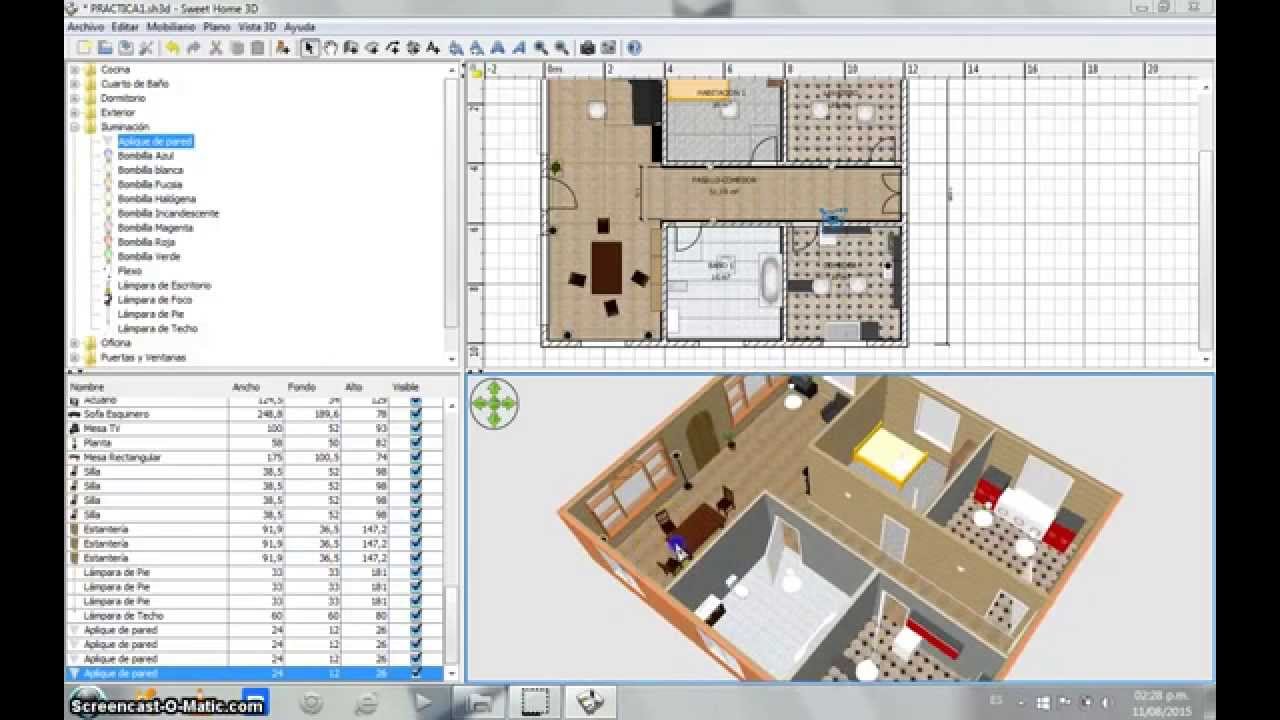Select Lámpara de Foco in the catalog
Screen dimensions: 1280x720
tap(155, 299)
